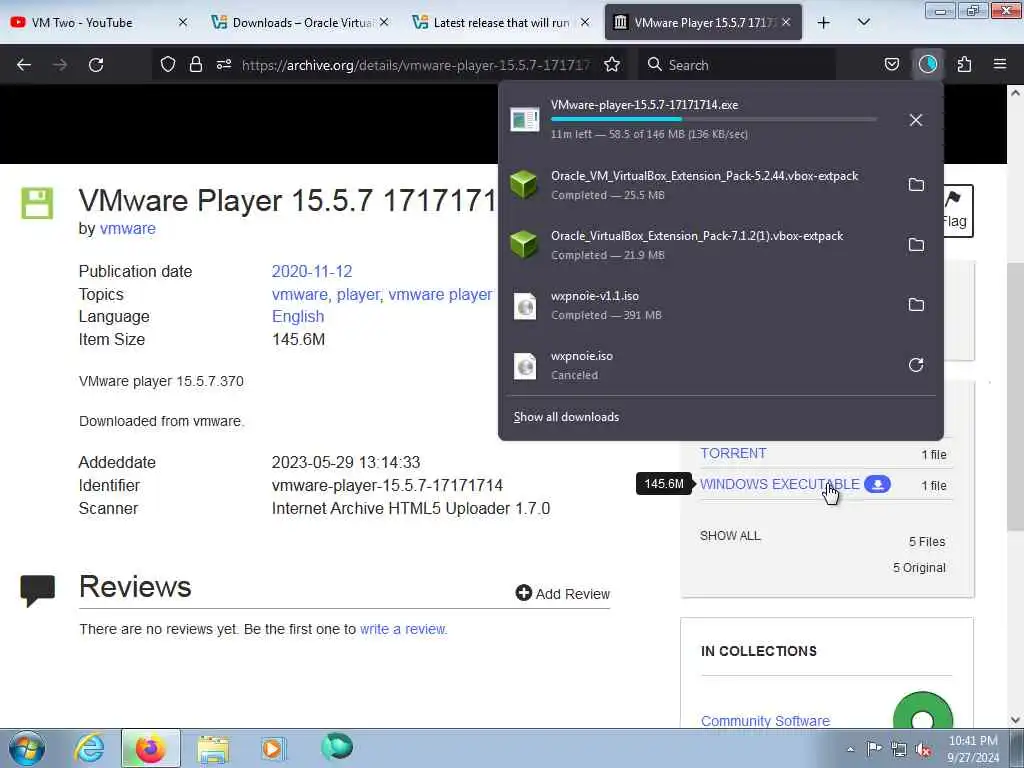1024x768 pixels.
Task: Open the Action Center flag tray icon
Action: click(874, 748)
